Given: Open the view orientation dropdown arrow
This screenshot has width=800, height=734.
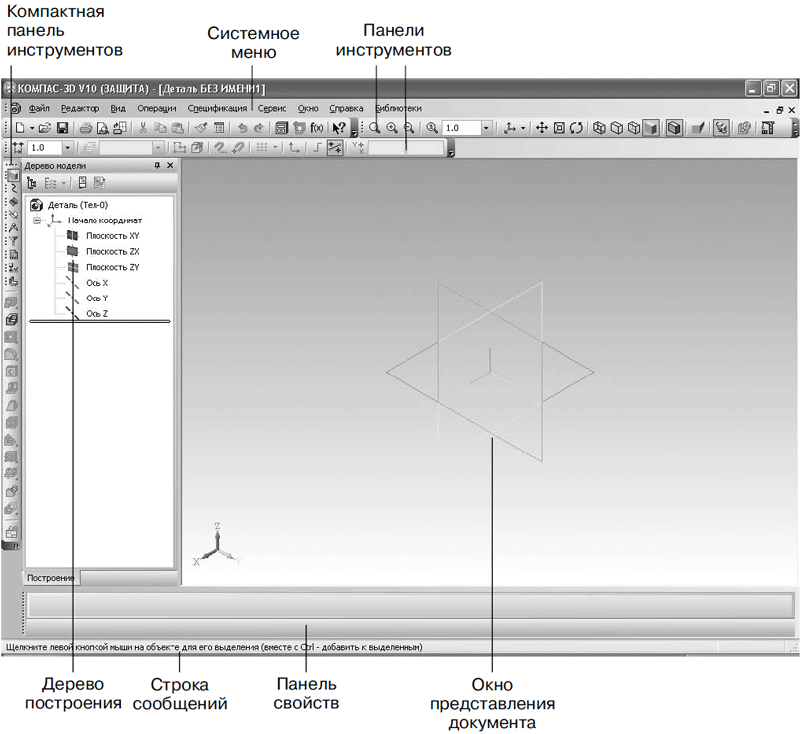Looking at the screenshot, I should 525,128.
